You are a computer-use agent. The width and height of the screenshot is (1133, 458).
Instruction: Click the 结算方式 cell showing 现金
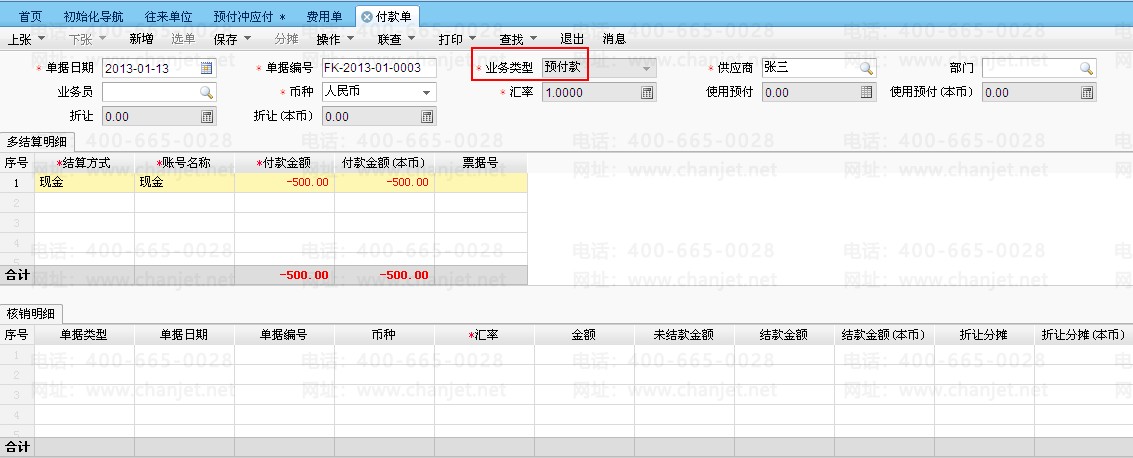pos(85,183)
